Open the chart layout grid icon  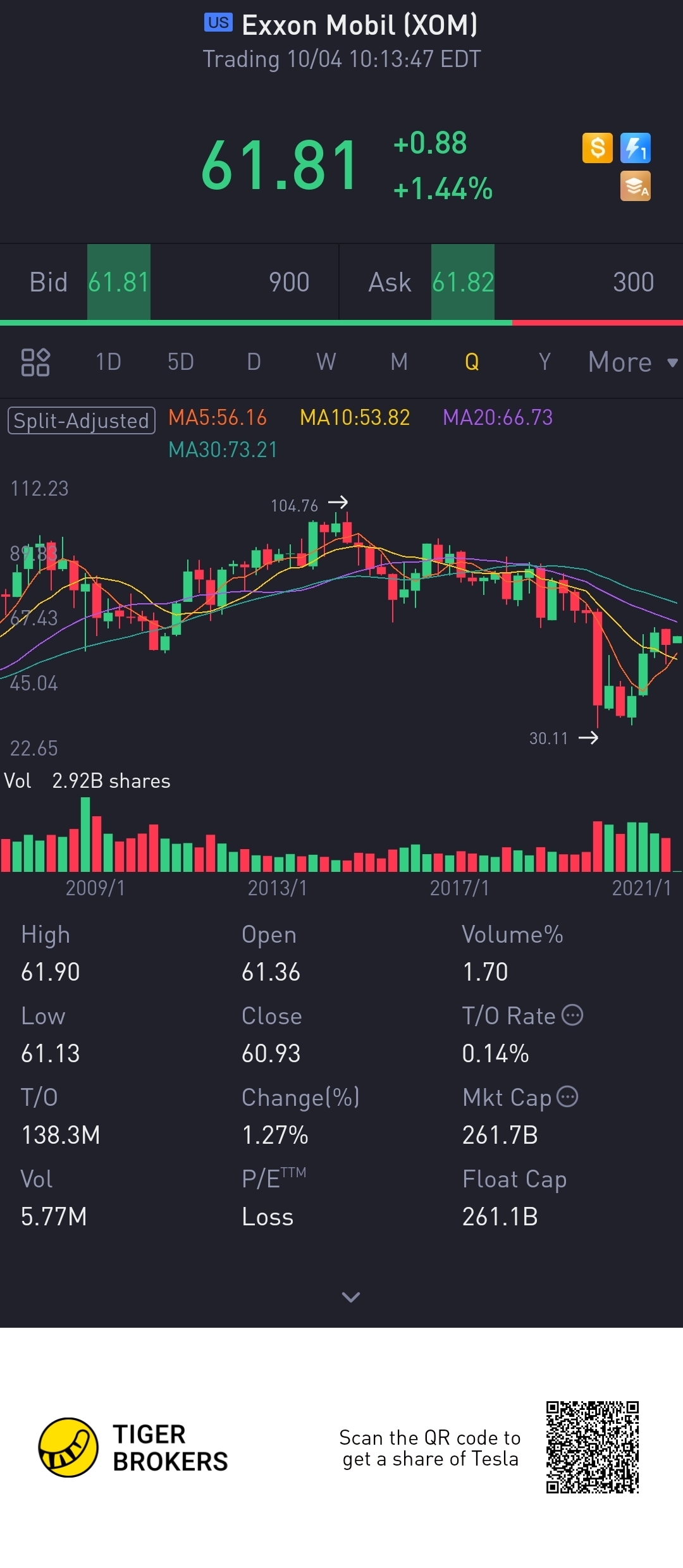click(35, 362)
